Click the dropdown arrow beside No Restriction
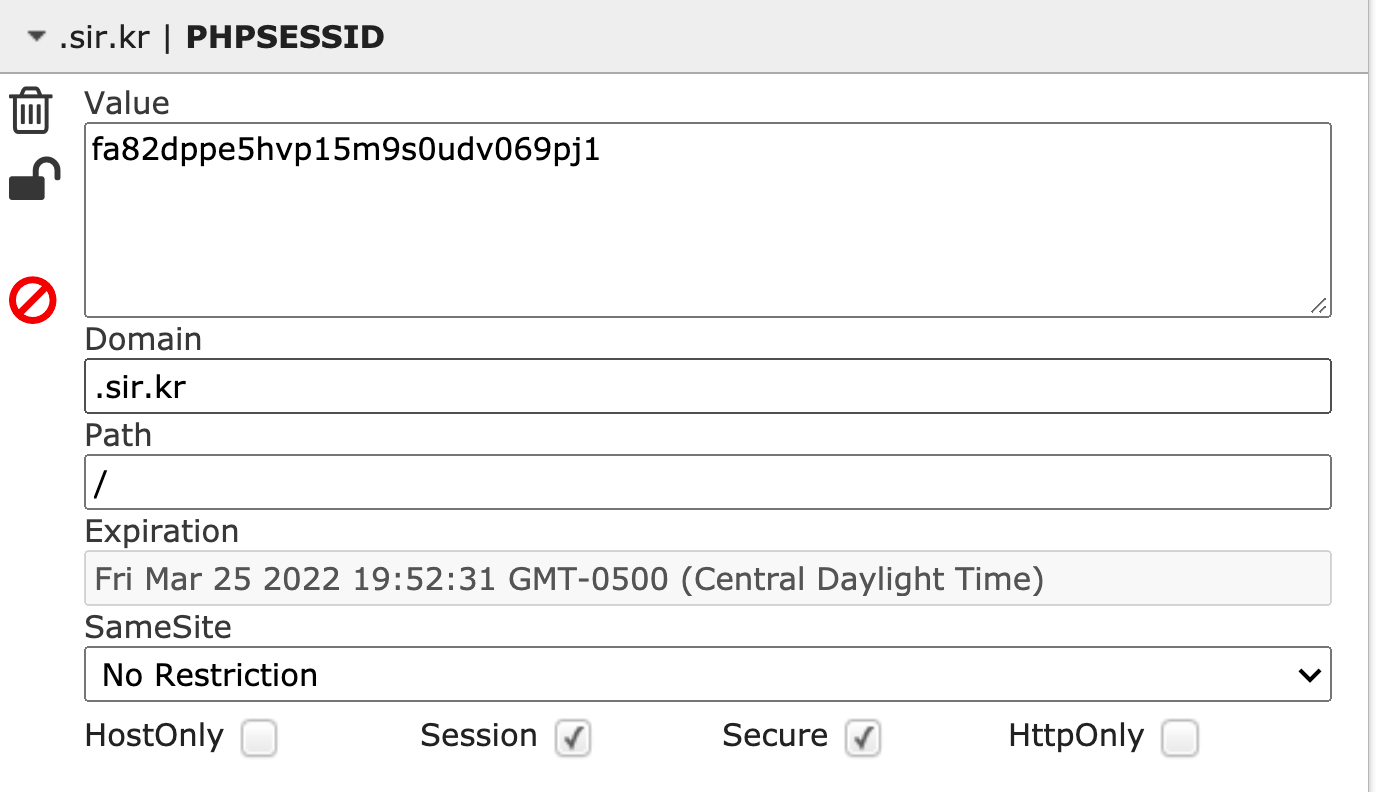This screenshot has width=1376, height=792. tap(1309, 675)
